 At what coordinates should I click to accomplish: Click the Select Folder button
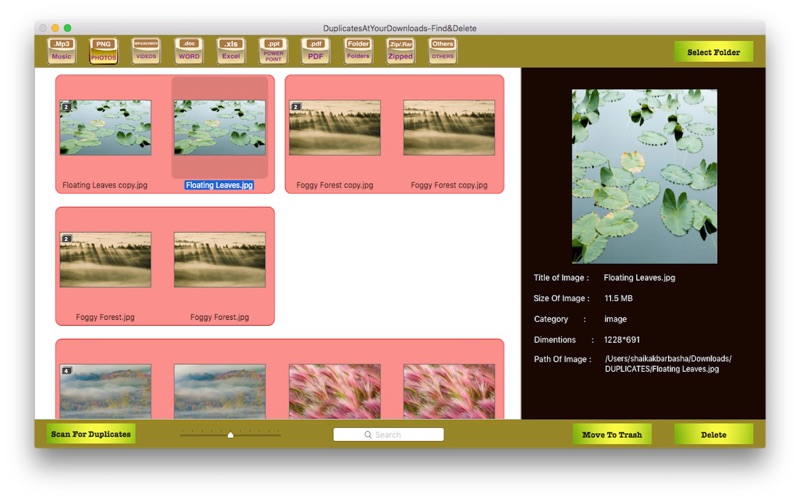pyautogui.click(x=713, y=52)
